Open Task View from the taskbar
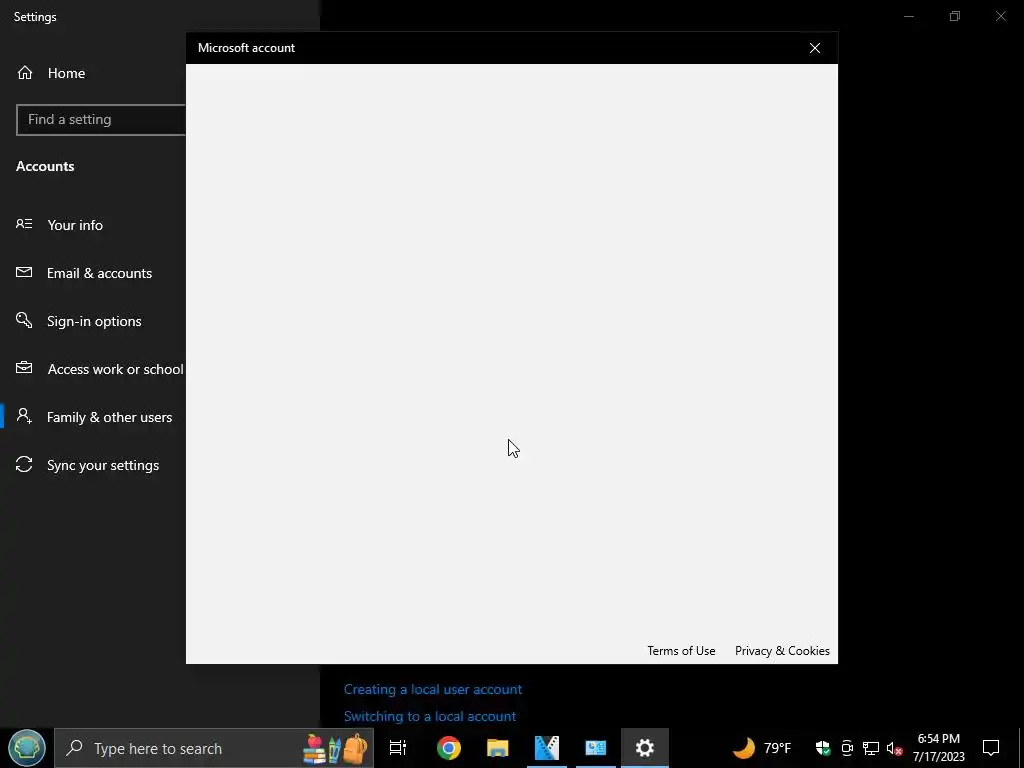Image resolution: width=1024 pixels, height=768 pixels. 398,748
